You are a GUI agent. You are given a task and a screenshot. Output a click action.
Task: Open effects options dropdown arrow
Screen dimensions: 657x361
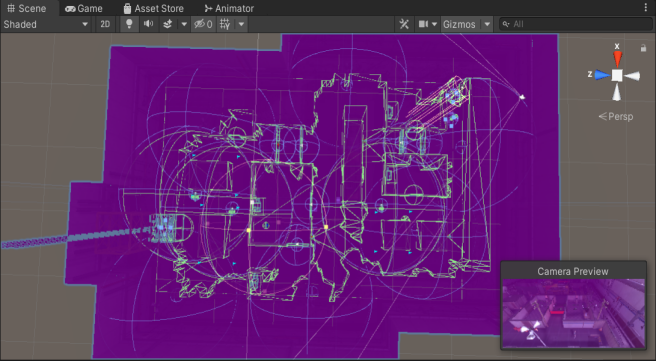(184, 24)
